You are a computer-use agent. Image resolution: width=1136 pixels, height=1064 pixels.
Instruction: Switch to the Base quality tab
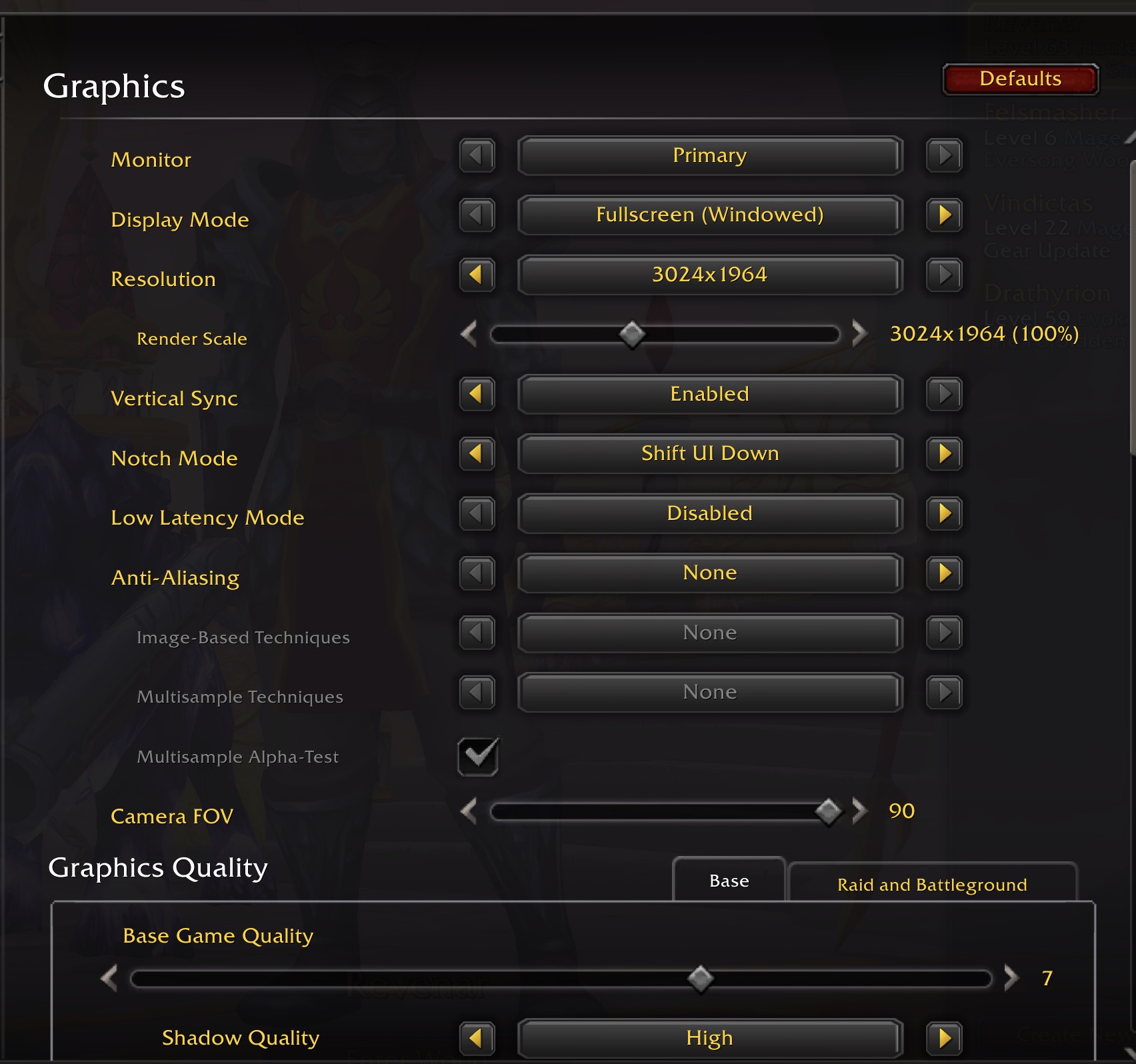click(729, 880)
